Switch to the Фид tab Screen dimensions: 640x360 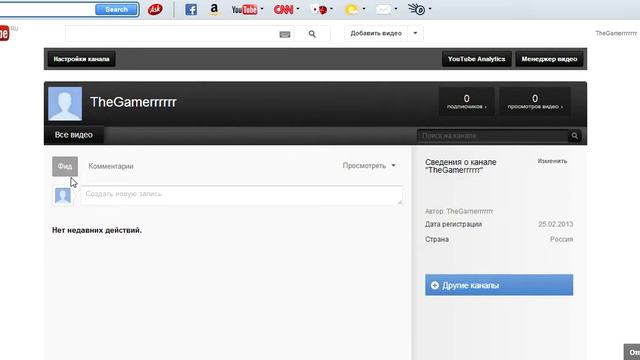[x=65, y=167]
